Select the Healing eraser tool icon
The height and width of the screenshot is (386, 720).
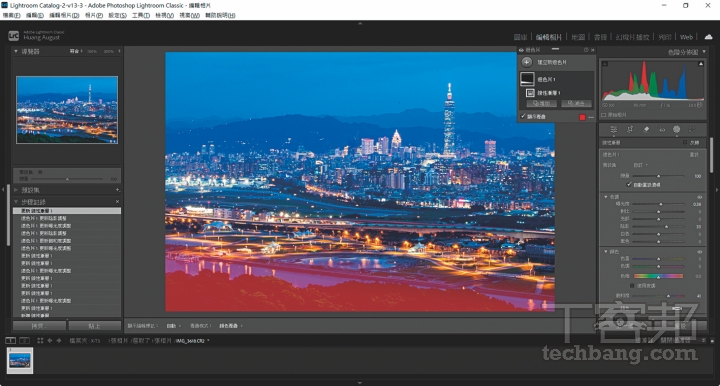coord(646,129)
